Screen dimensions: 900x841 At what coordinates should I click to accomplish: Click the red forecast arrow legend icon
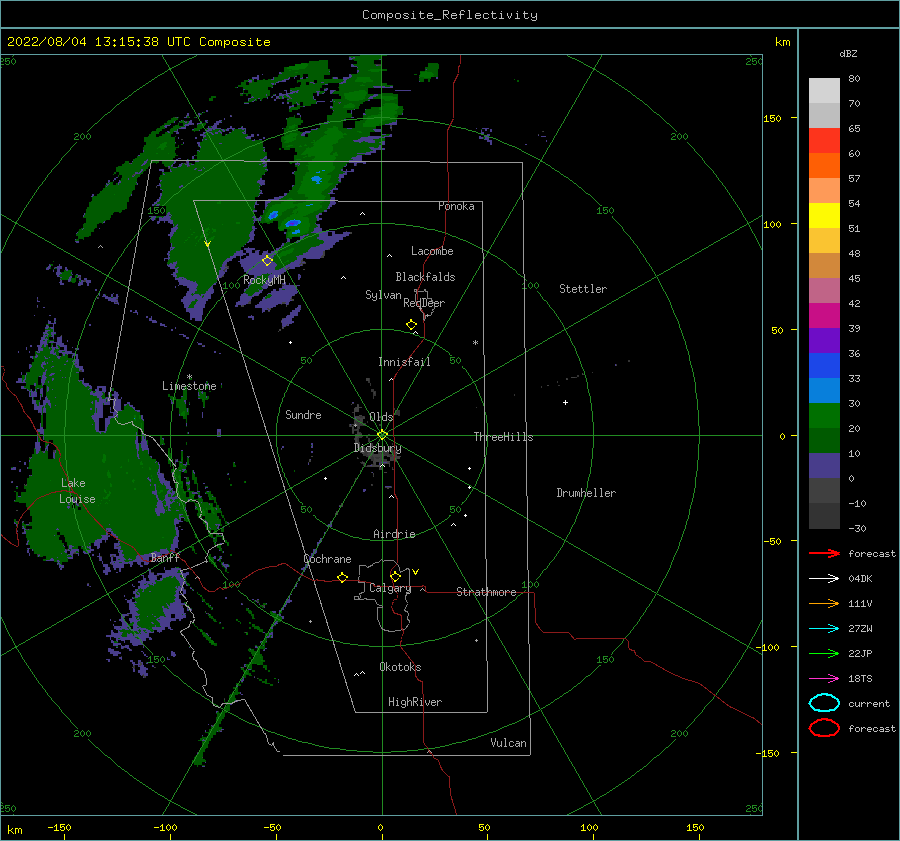824,553
